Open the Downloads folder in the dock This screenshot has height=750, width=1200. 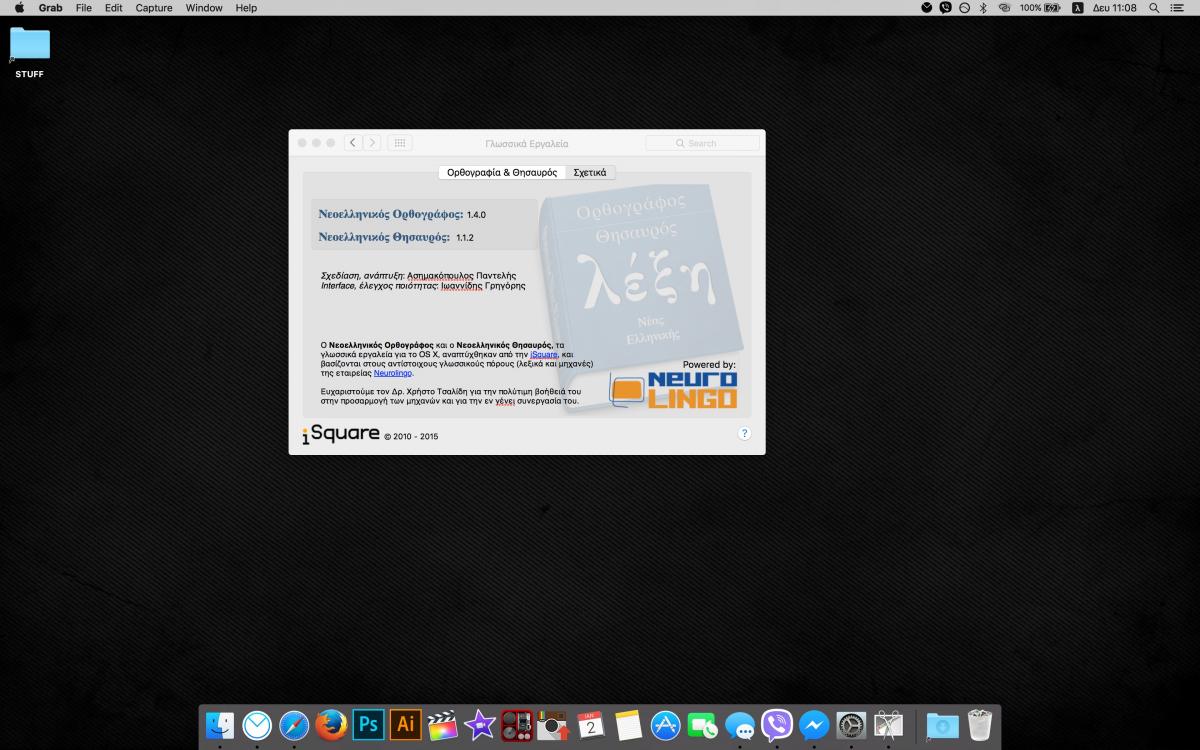tap(942, 725)
